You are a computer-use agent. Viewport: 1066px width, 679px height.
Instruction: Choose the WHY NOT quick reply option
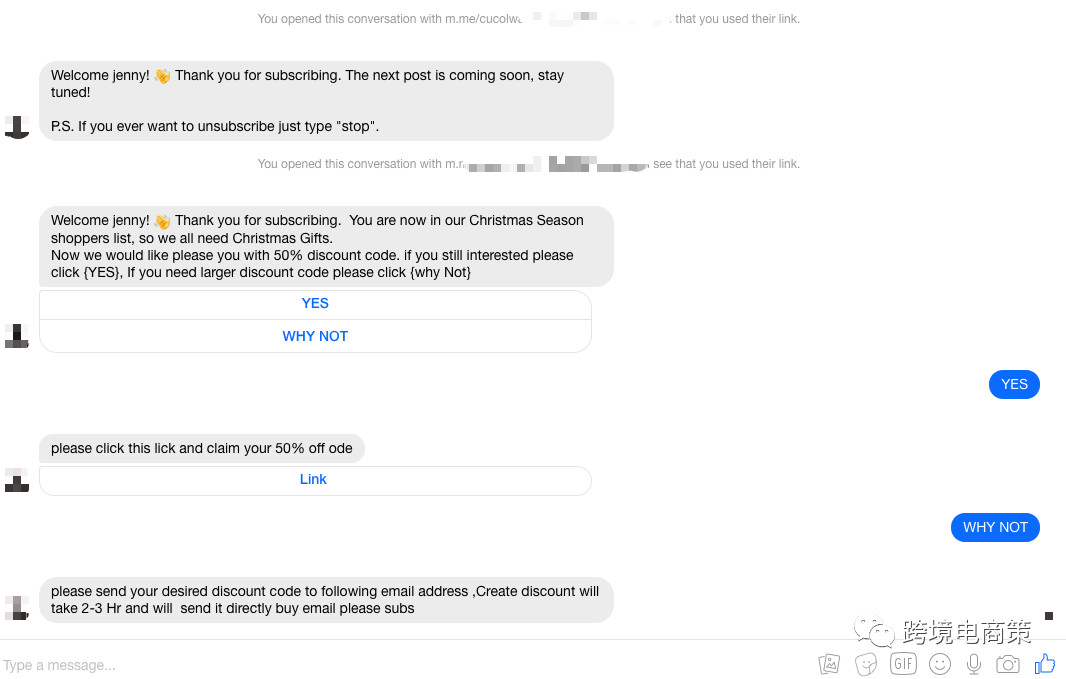coord(315,337)
